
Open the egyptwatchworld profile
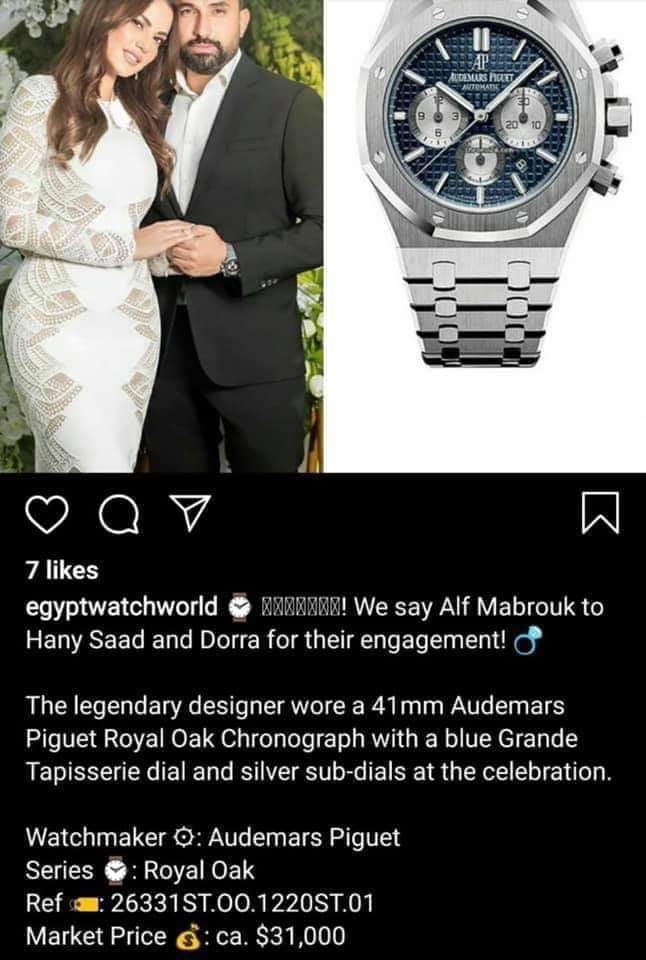[122, 607]
